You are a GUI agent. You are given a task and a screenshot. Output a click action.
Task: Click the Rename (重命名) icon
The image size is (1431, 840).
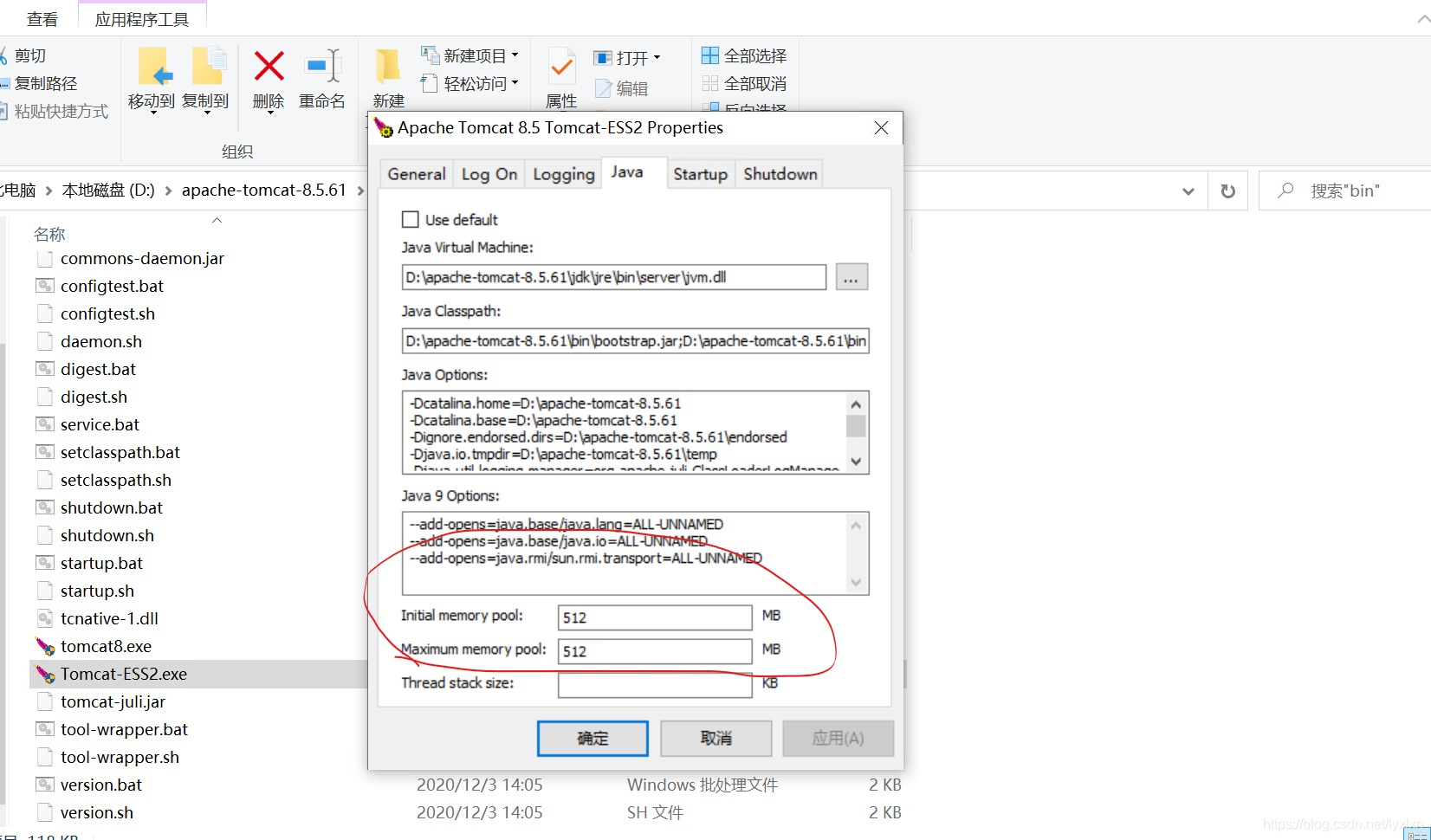pos(323,66)
